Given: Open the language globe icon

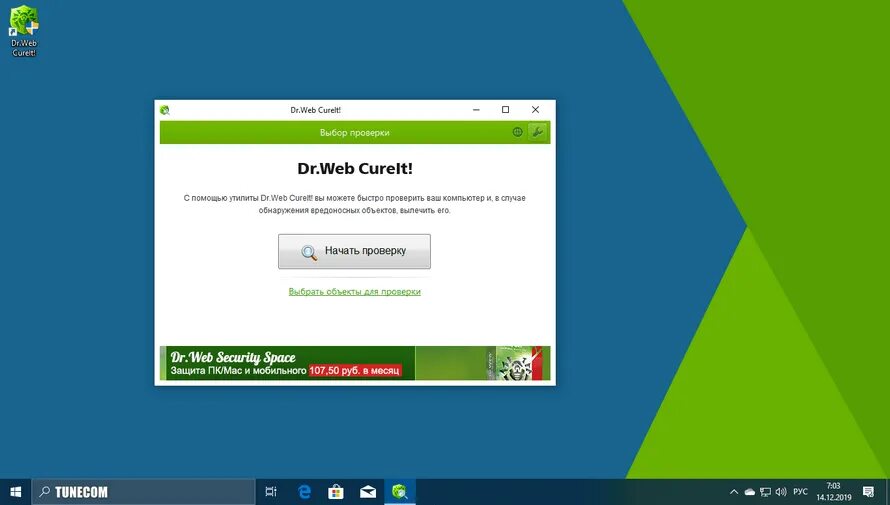Looking at the screenshot, I should pyautogui.click(x=517, y=132).
